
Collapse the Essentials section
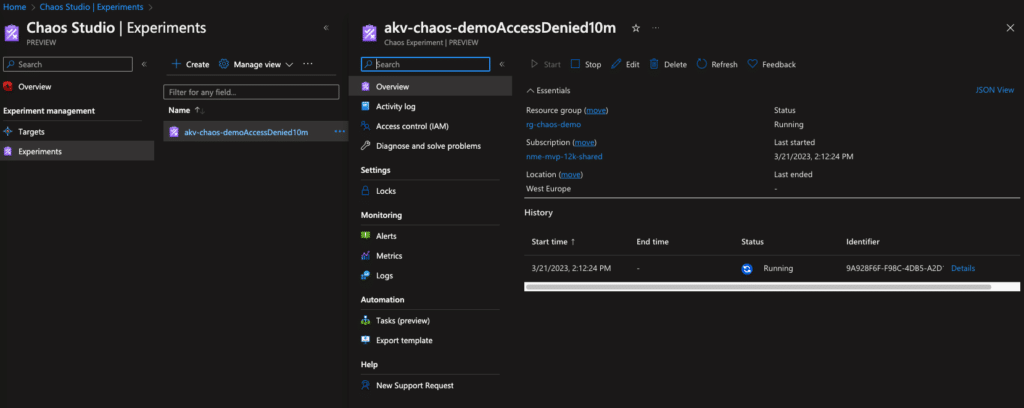pyautogui.click(x=530, y=90)
